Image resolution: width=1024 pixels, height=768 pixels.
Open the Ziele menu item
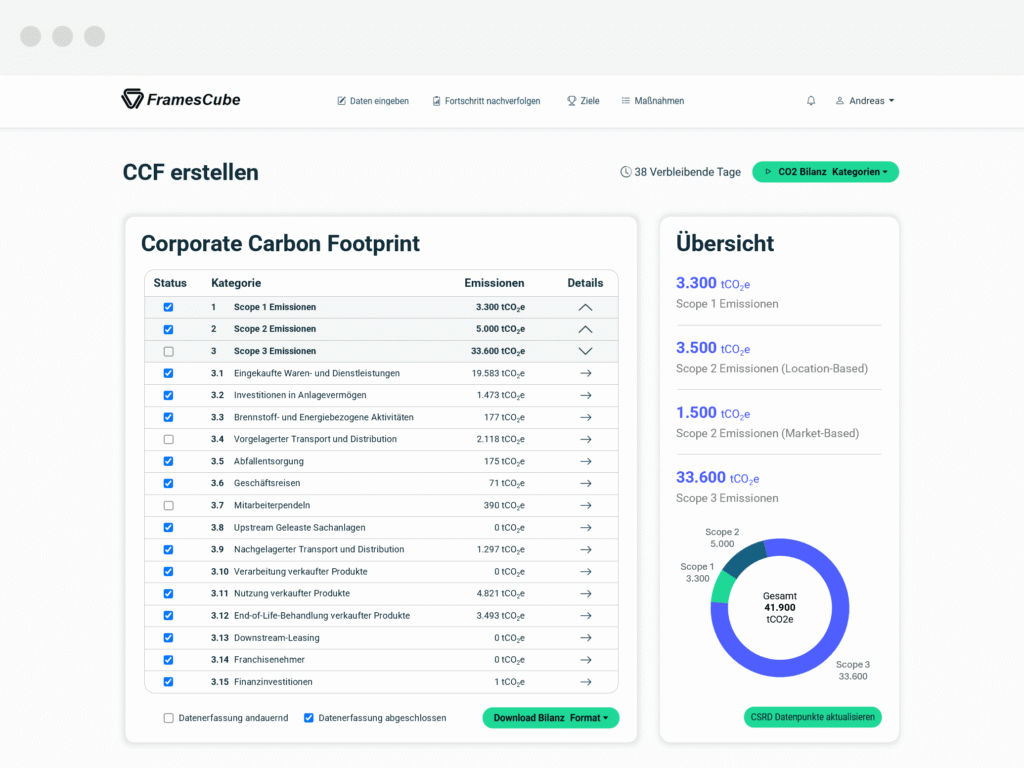click(583, 101)
